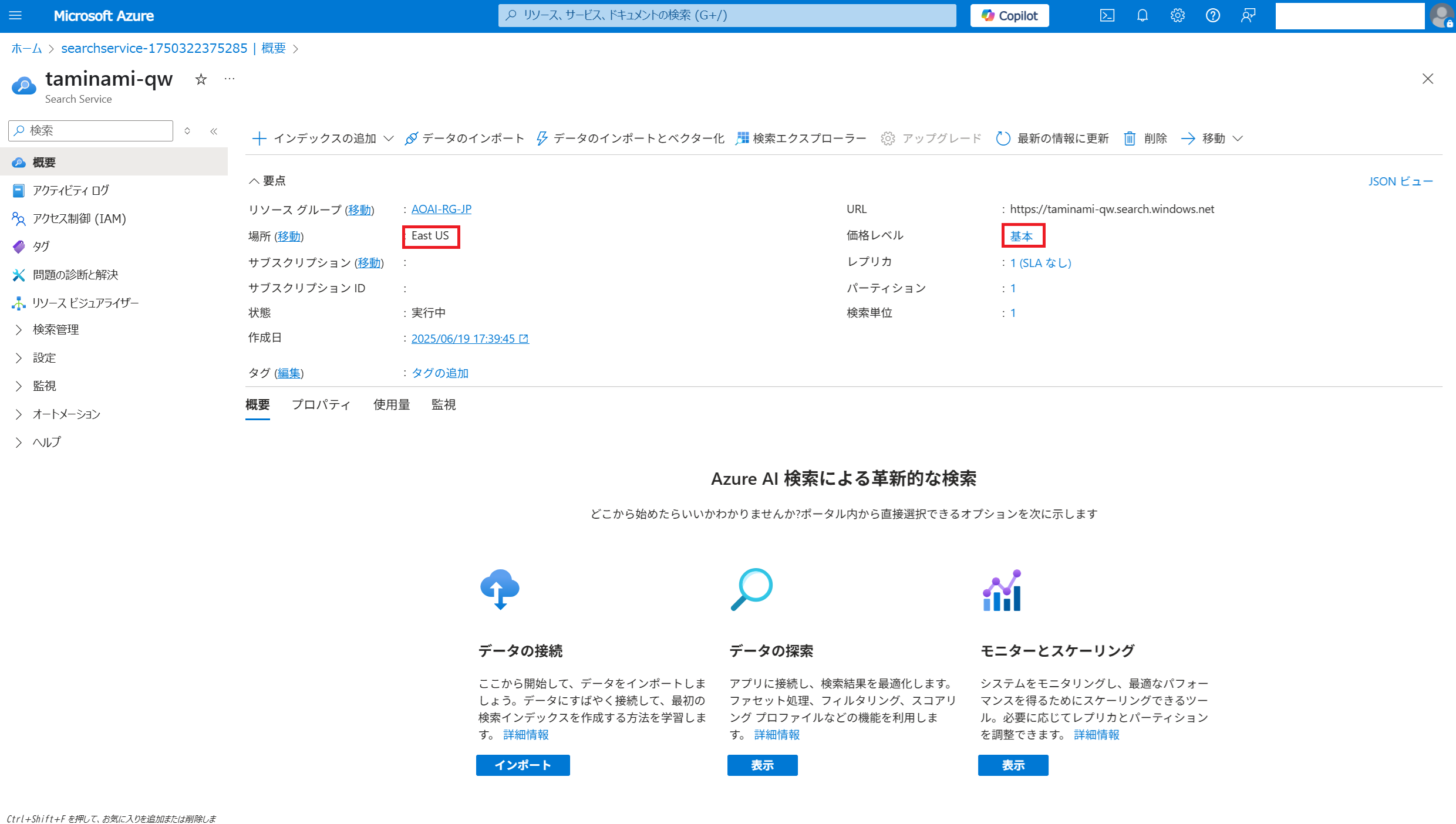
Task: Switch to the 使用量 tab
Action: click(x=391, y=405)
